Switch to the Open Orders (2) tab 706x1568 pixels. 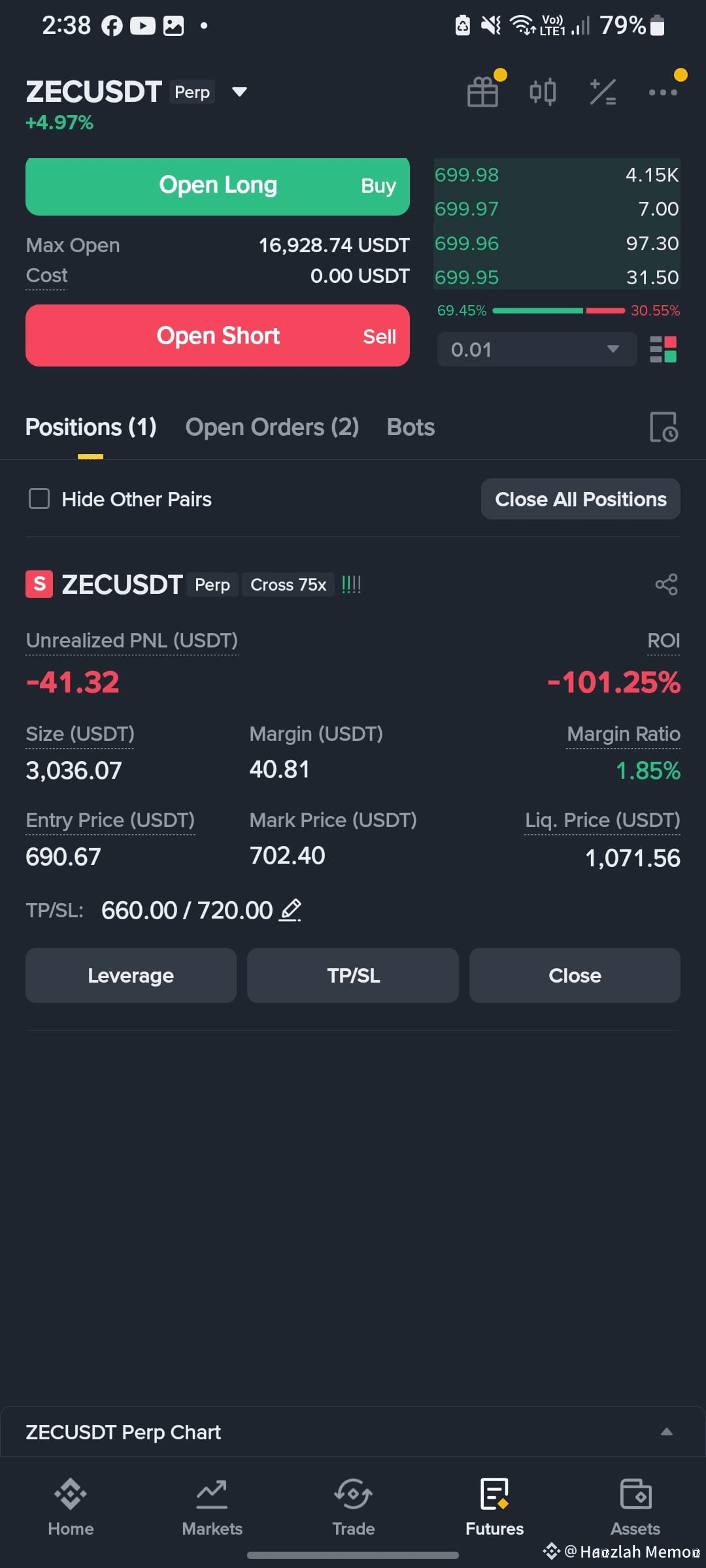[x=272, y=427]
